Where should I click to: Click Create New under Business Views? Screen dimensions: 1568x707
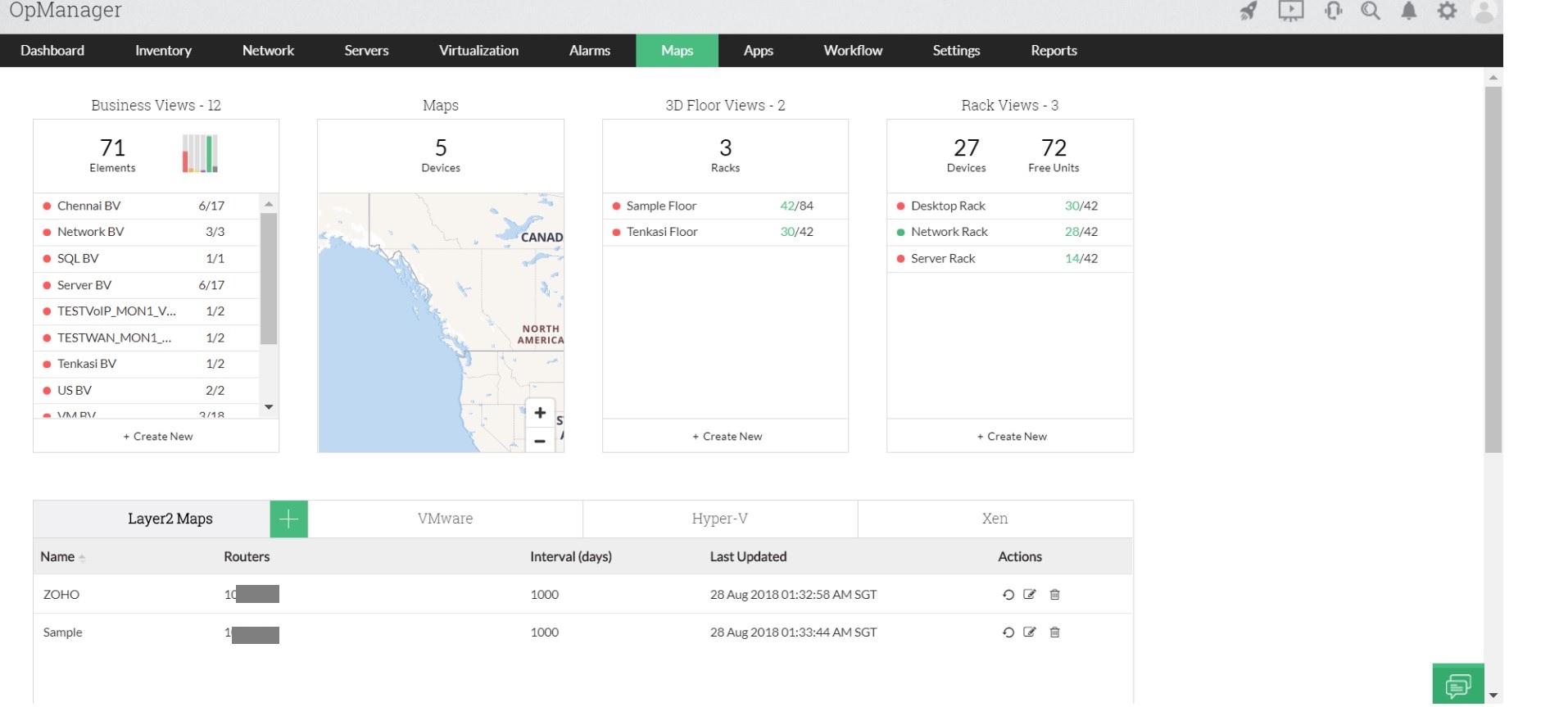[x=158, y=437]
